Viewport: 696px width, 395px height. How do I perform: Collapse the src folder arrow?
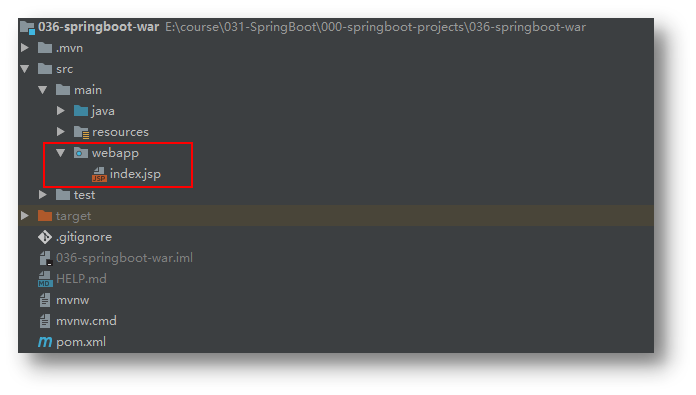(x=25, y=69)
